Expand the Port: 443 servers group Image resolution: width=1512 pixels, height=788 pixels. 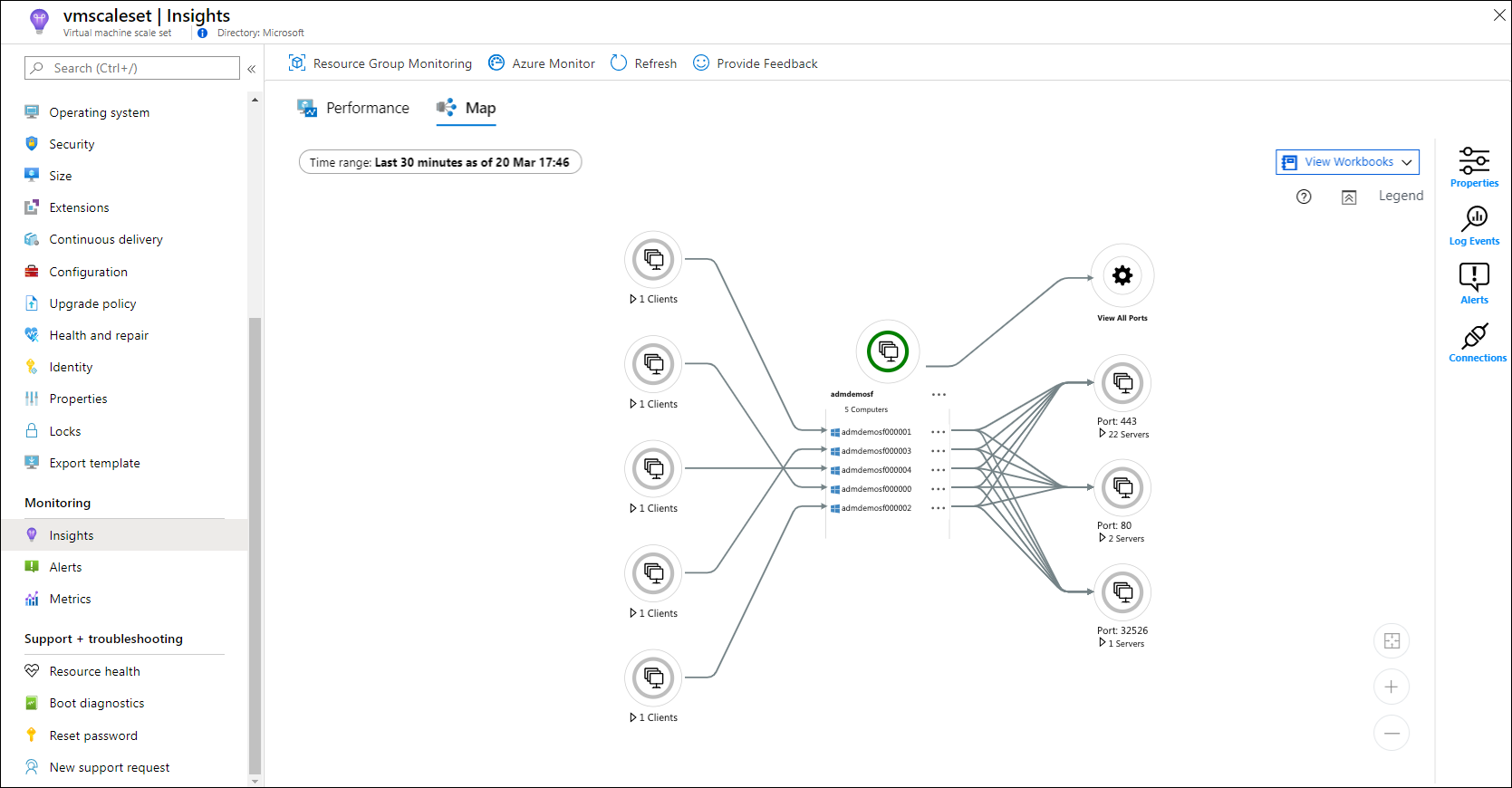1103,434
